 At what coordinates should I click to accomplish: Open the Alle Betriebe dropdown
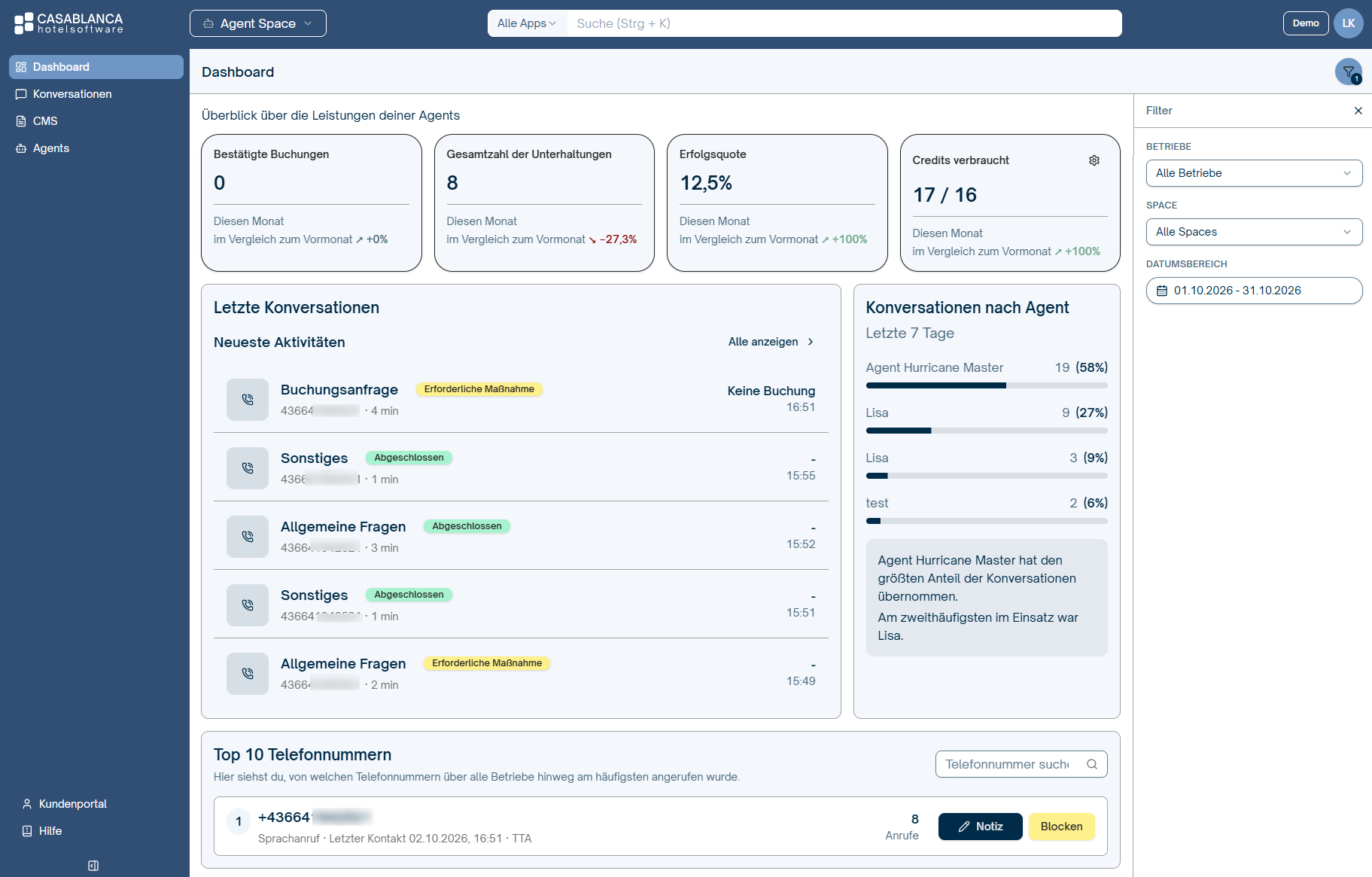pyautogui.click(x=1254, y=173)
